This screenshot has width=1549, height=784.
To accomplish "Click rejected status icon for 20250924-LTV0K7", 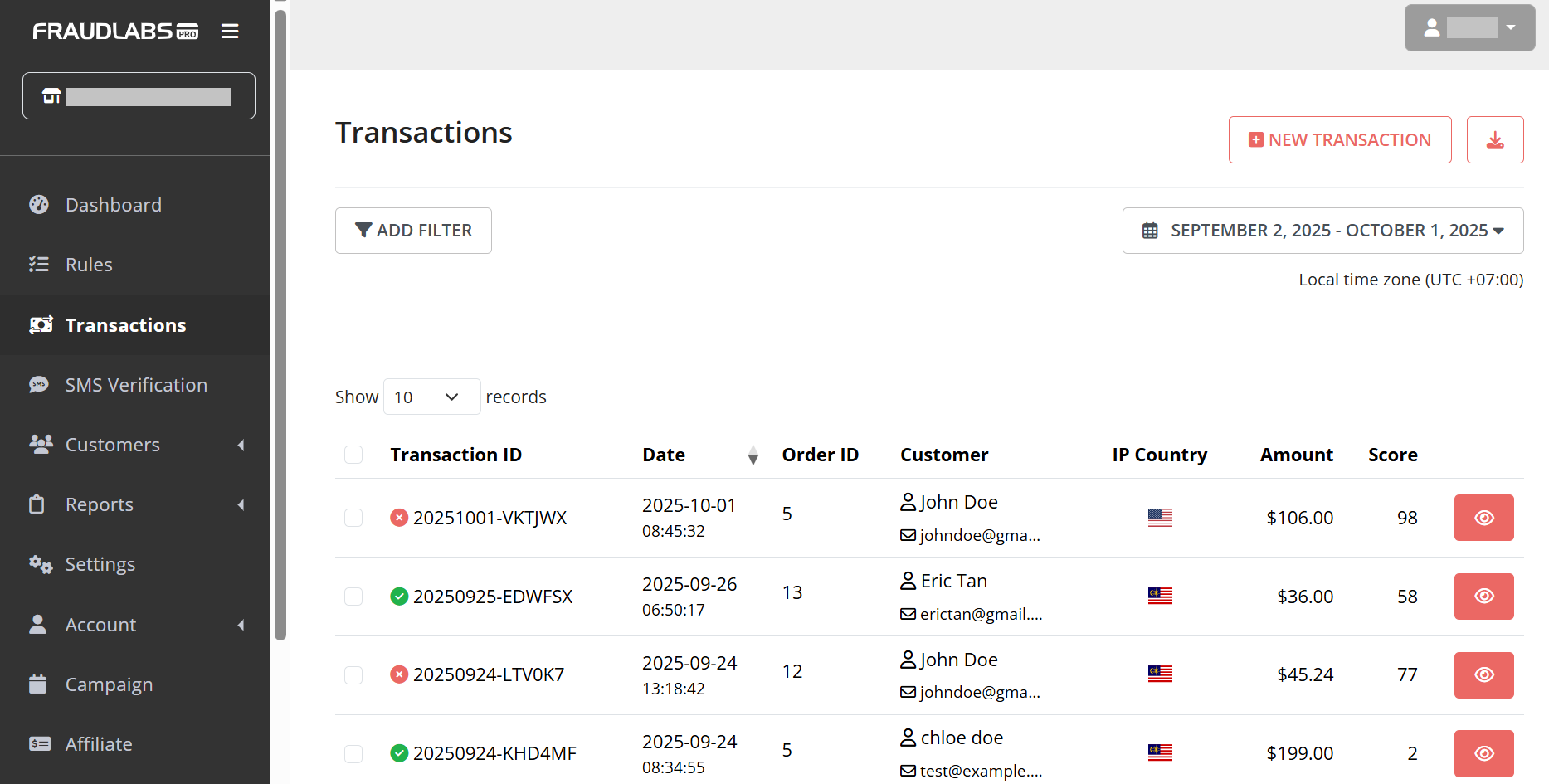I will click(399, 674).
